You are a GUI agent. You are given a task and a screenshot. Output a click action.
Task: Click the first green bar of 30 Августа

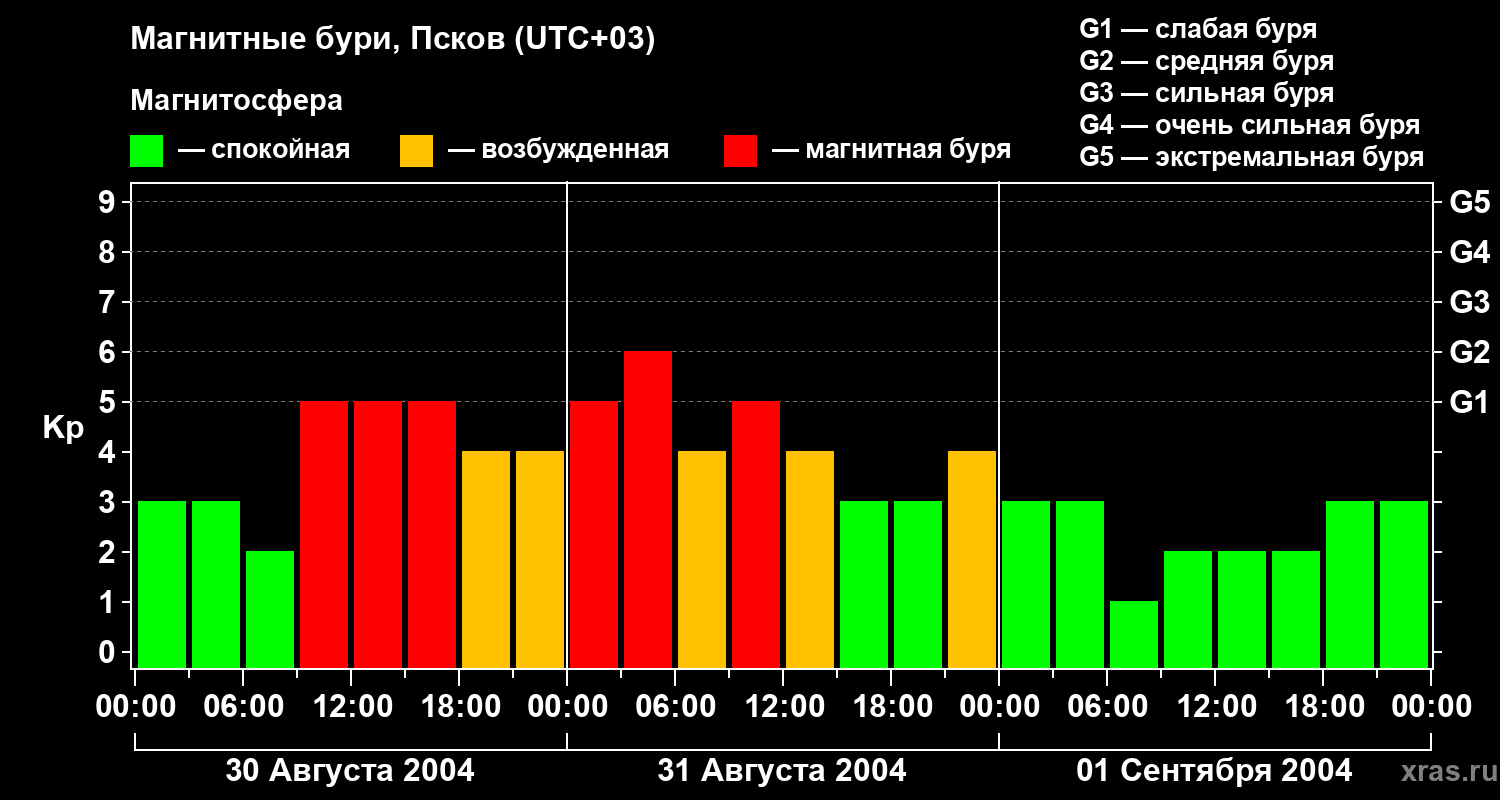point(162,585)
